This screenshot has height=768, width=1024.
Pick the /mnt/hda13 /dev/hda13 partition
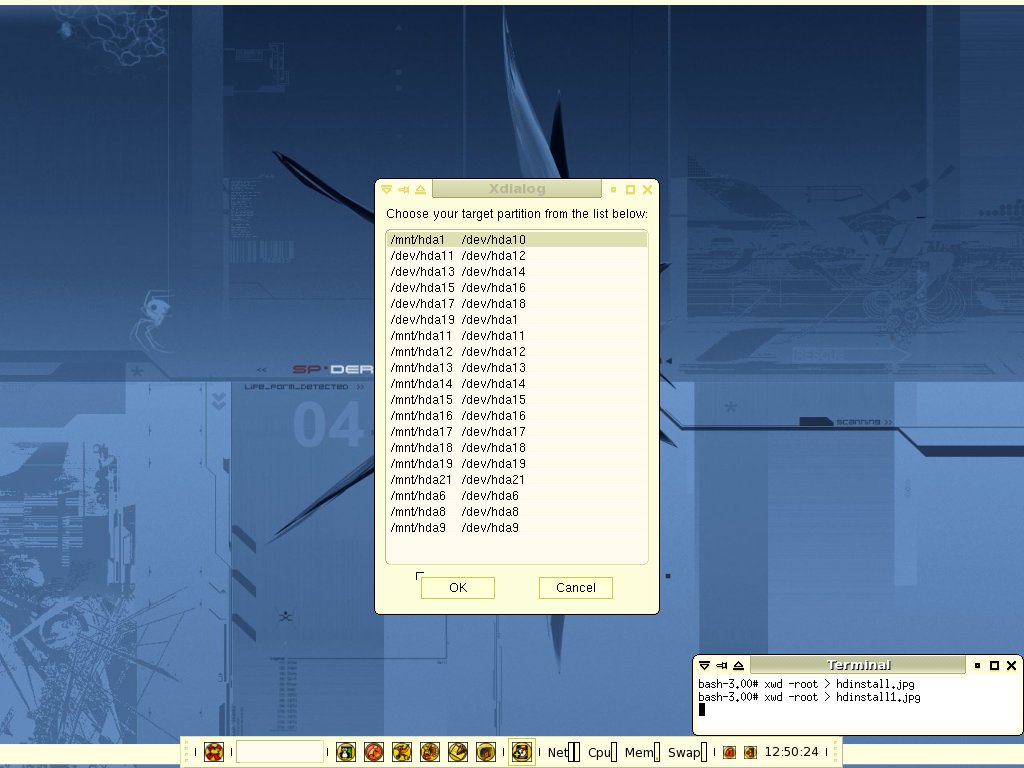coord(517,368)
